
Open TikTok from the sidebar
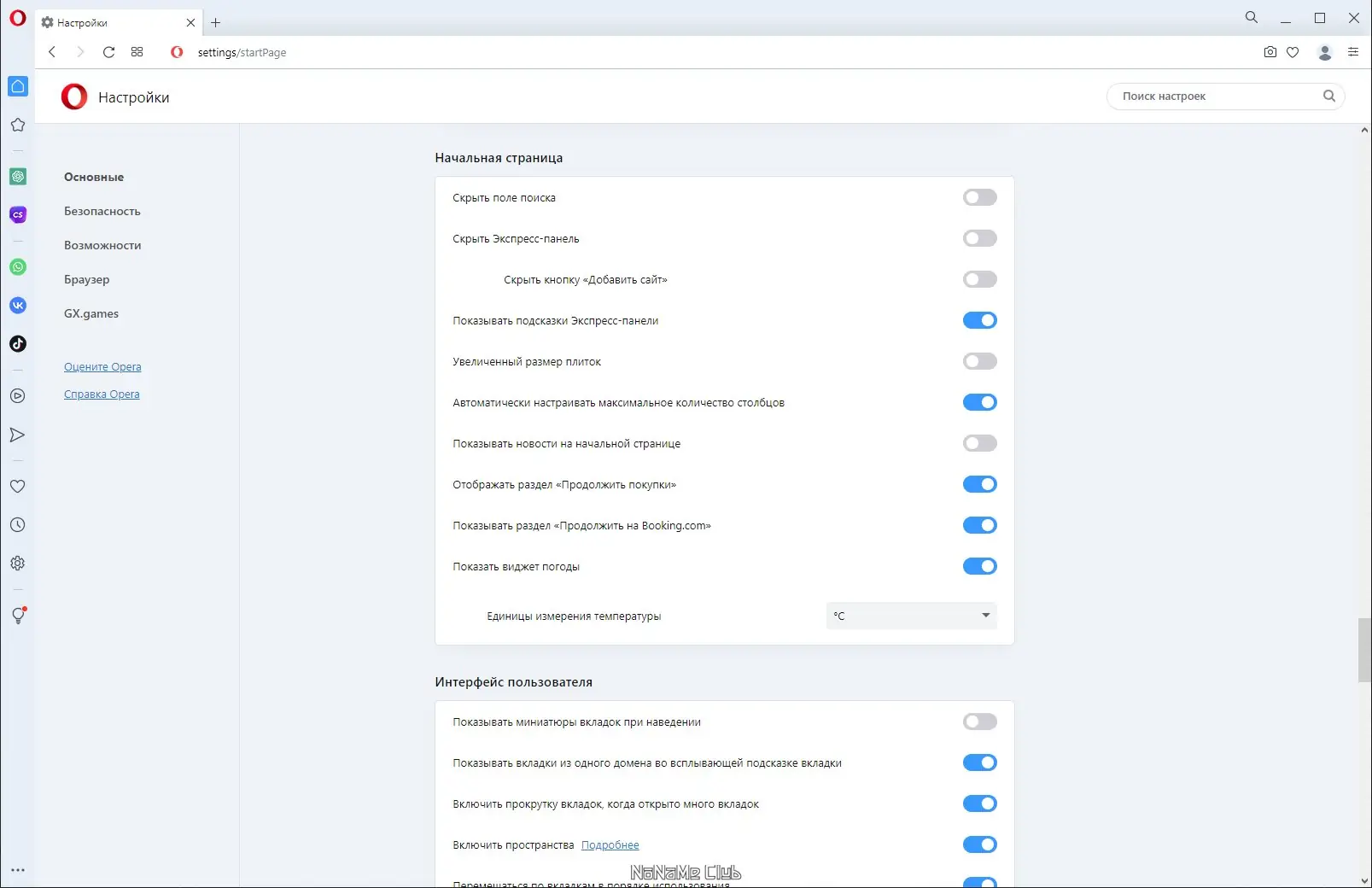pos(18,344)
